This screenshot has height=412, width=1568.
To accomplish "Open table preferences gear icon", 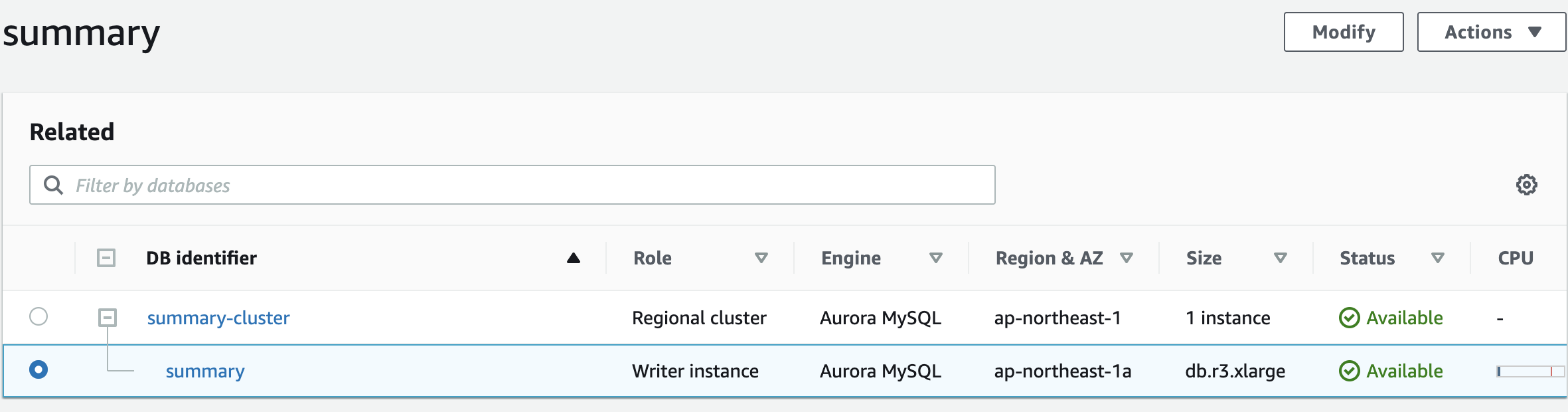I will pyautogui.click(x=1526, y=185).
